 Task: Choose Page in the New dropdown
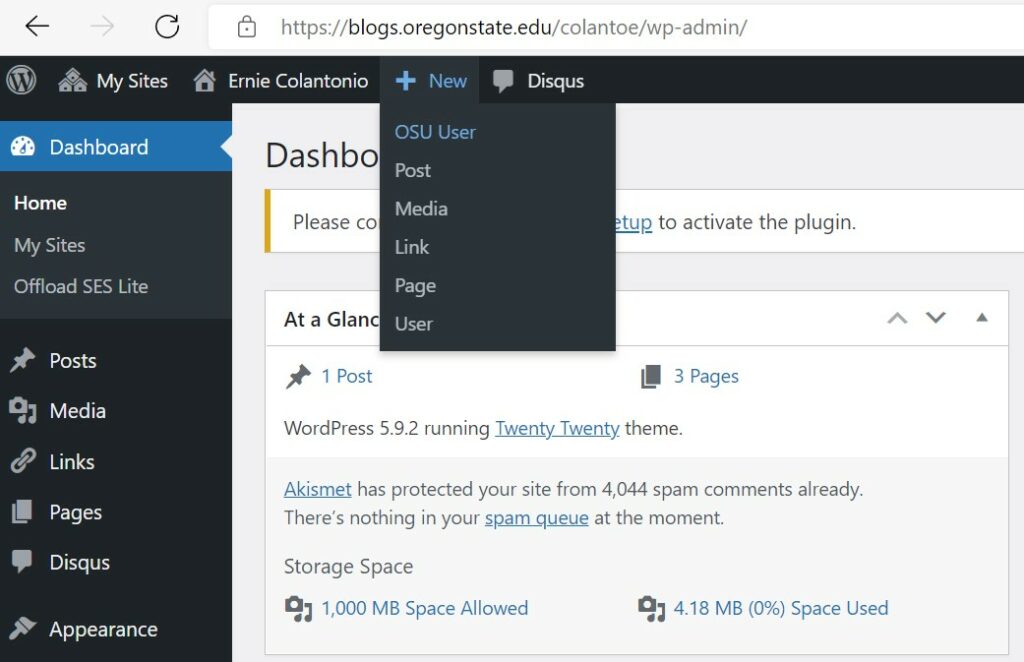[x=415, y=286]
